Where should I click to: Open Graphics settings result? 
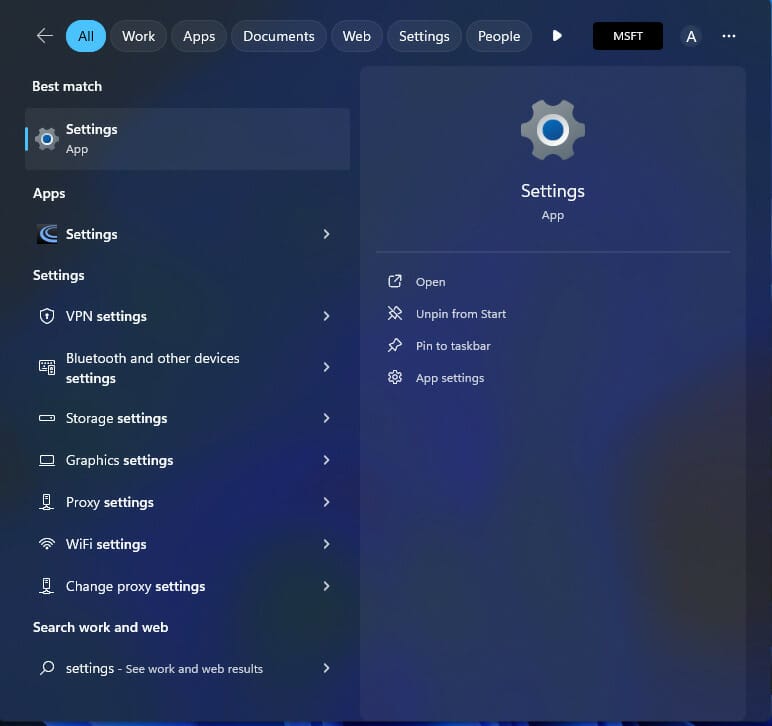188,460
